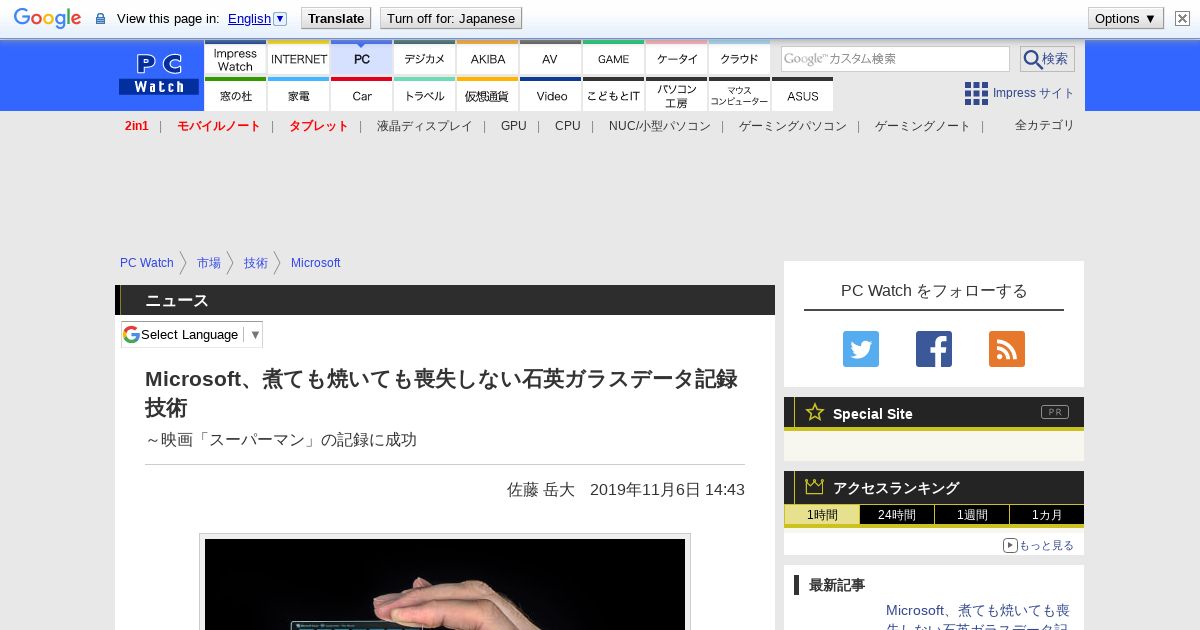Open the AKIBA tab
The image size is (1200, 630).
pos(488,59)
